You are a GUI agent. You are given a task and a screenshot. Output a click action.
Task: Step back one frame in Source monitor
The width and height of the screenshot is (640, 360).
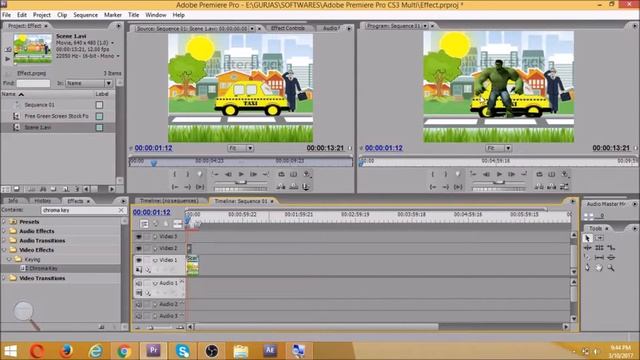[228, 174]
